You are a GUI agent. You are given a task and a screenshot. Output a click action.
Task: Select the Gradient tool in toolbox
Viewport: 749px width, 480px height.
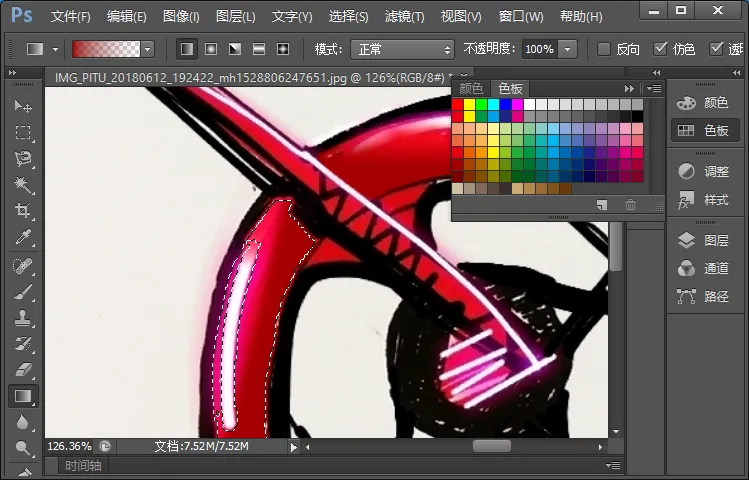[22, 396]
